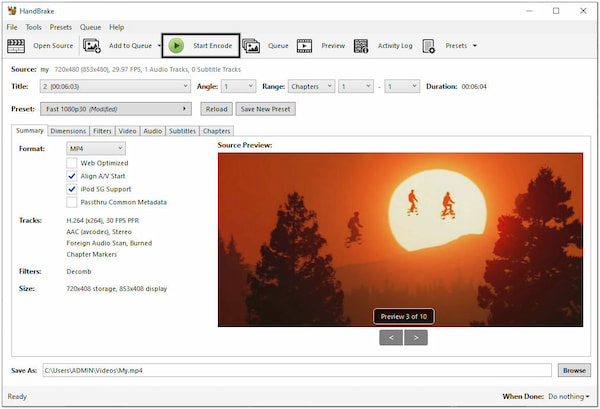Screen dimensions: 600x409
Task: Enable the Passthru Common Metadata checkbox
Action: coord(72,202)
